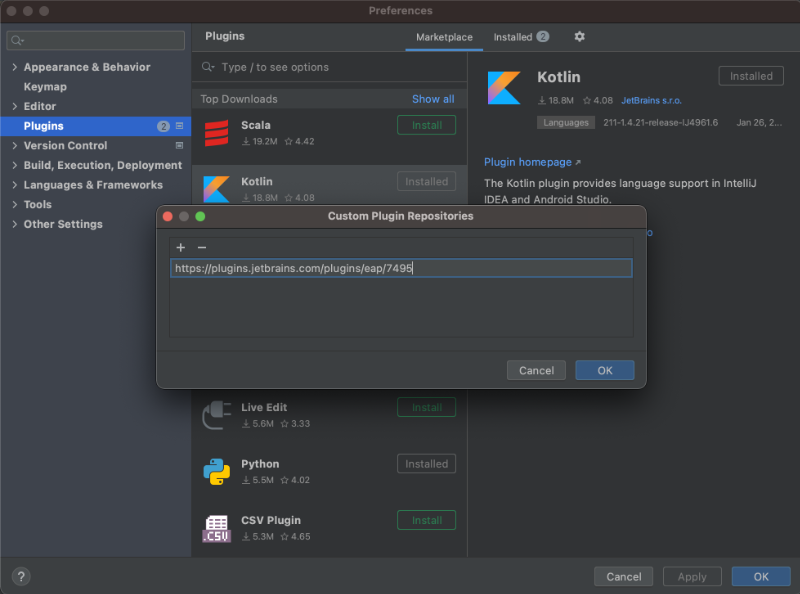Click Show all top downloads link
800x594 pixels.
[x=433, y=99]
